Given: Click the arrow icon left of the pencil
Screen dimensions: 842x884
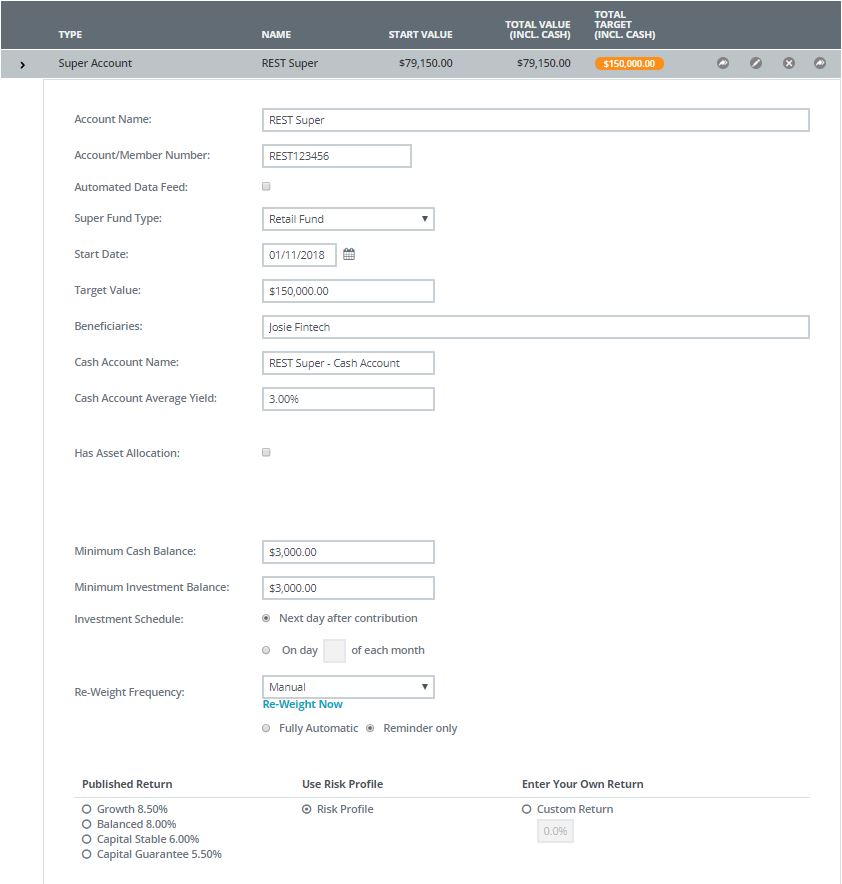Looking at the screenshot, I should (723, 63).
